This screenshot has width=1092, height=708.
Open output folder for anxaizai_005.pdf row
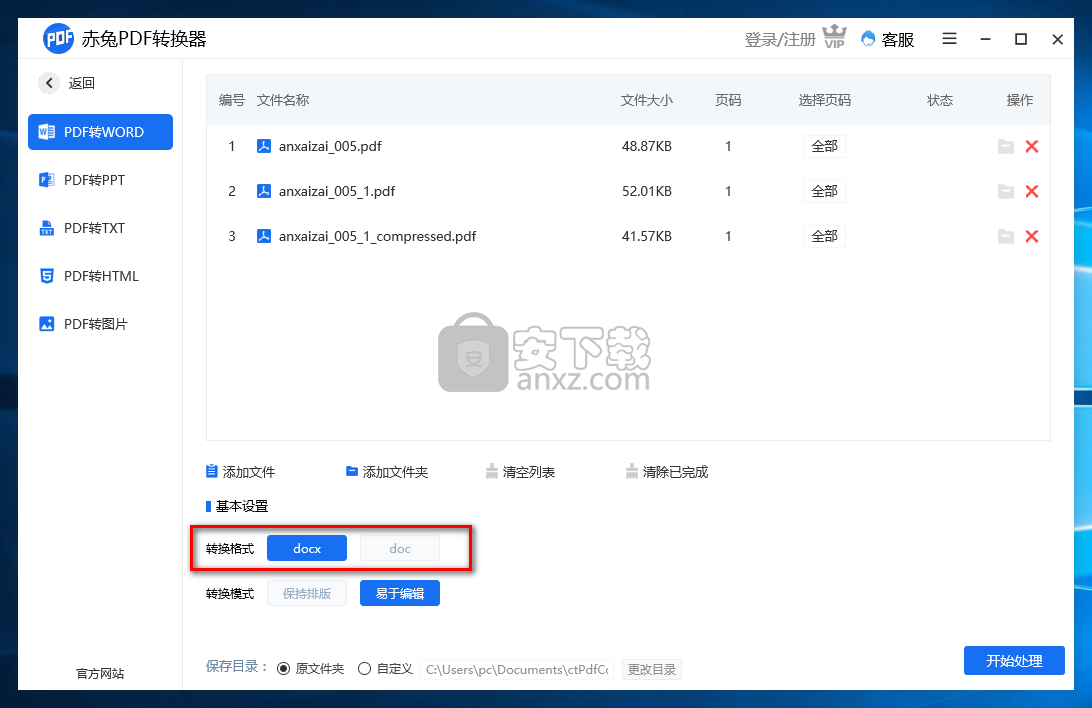1006,146
